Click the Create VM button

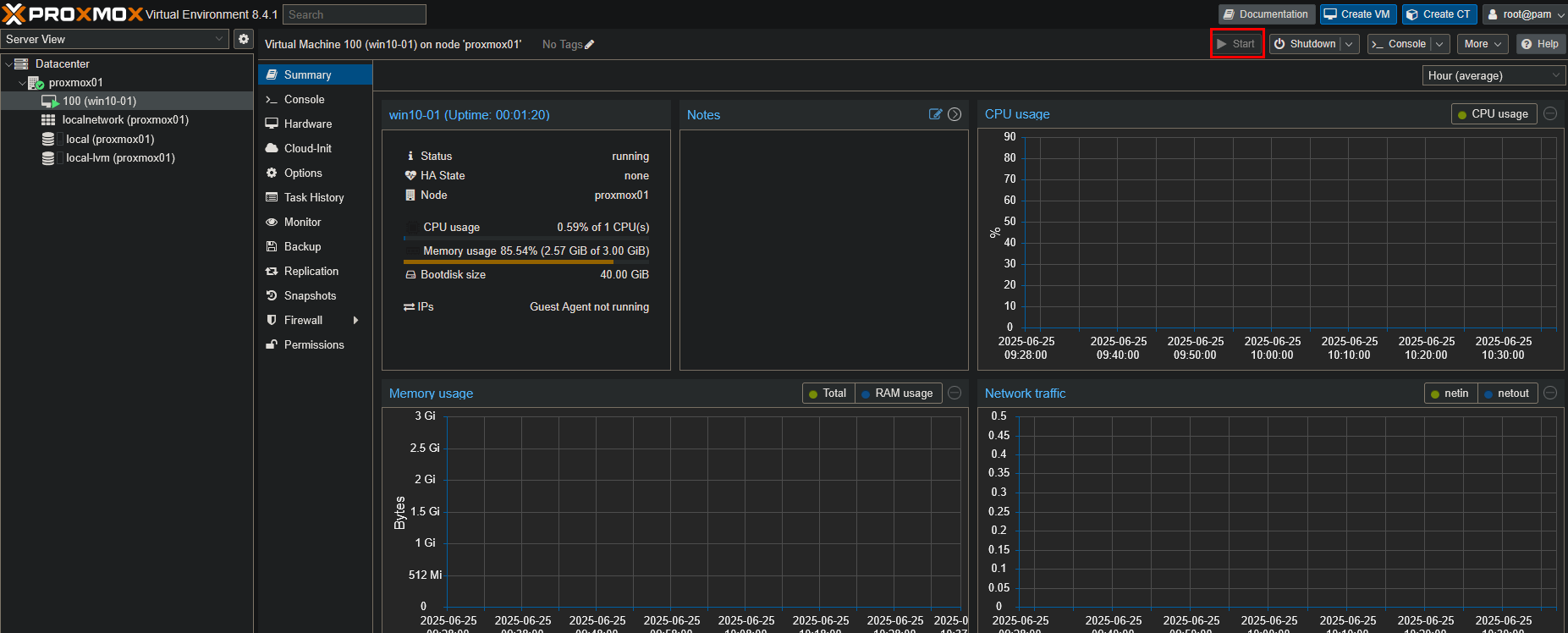point(1357,14)
